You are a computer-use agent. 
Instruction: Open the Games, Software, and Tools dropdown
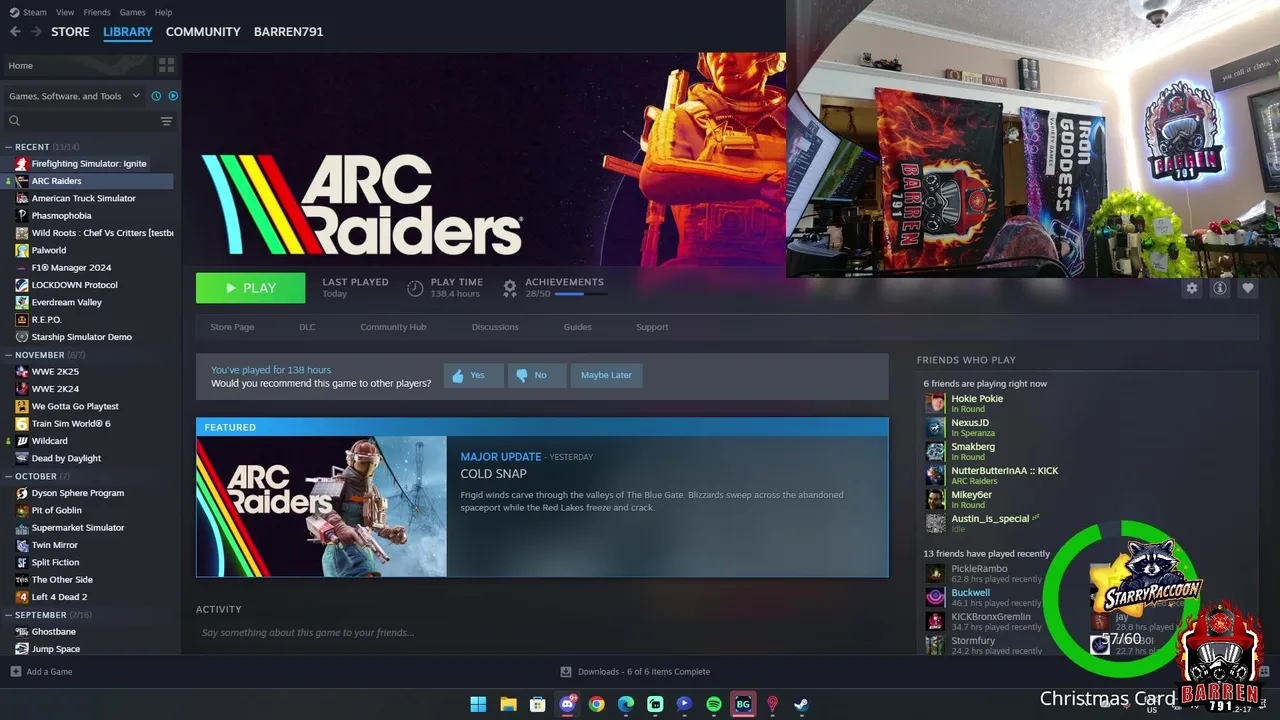[x=74, y=96]
